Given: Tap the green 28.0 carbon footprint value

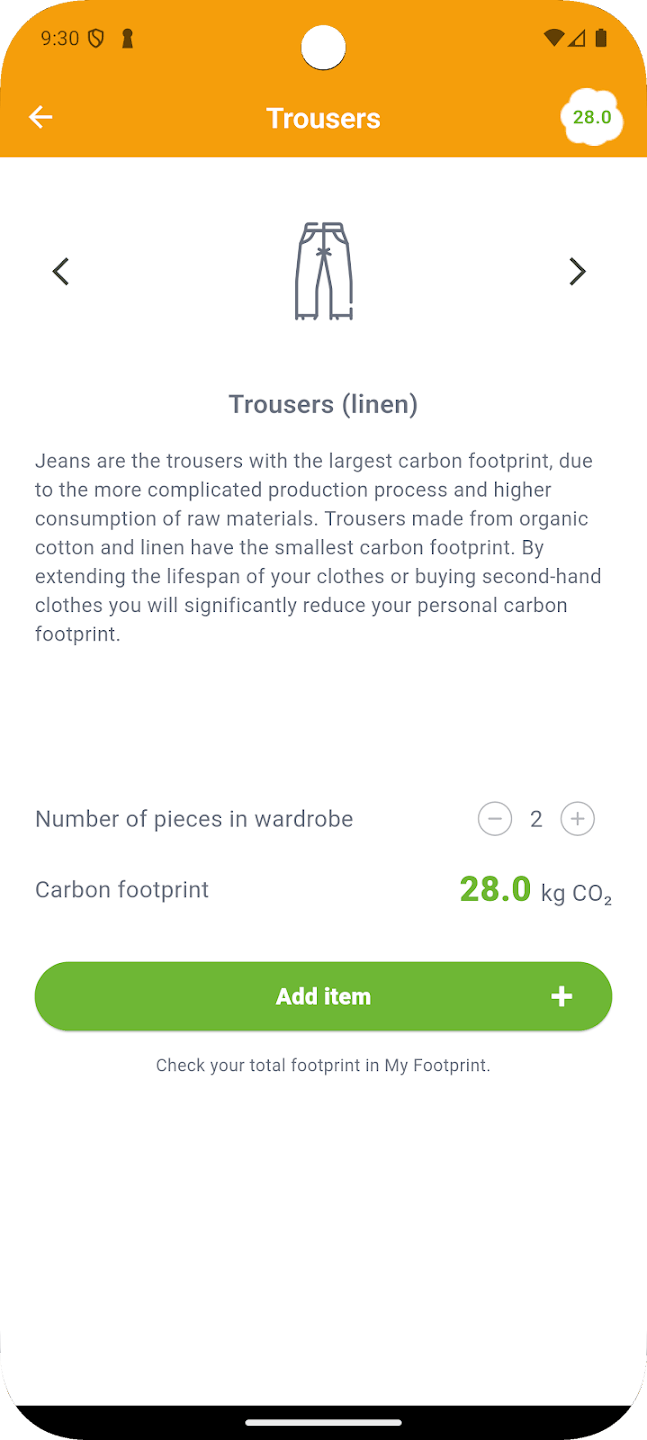Looking at the screenshot, I should [x=495, y=888].
